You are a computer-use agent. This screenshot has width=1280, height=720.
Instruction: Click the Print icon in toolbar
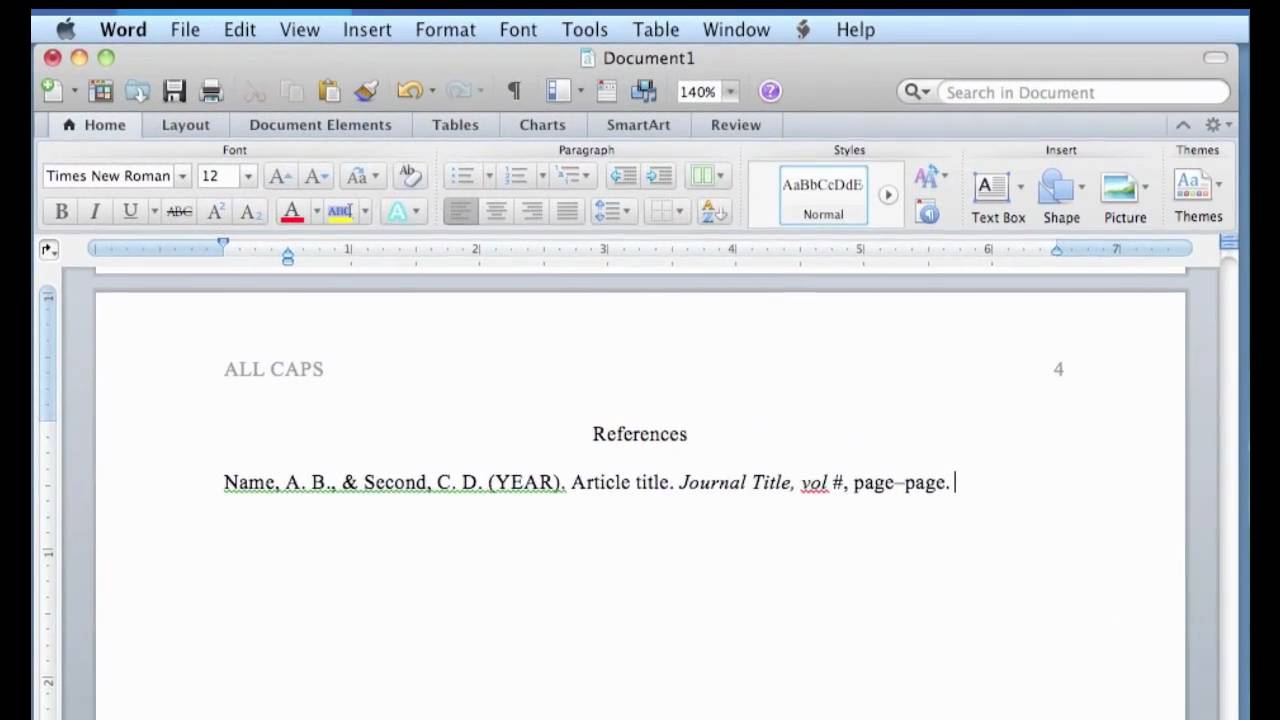[211, 92]
